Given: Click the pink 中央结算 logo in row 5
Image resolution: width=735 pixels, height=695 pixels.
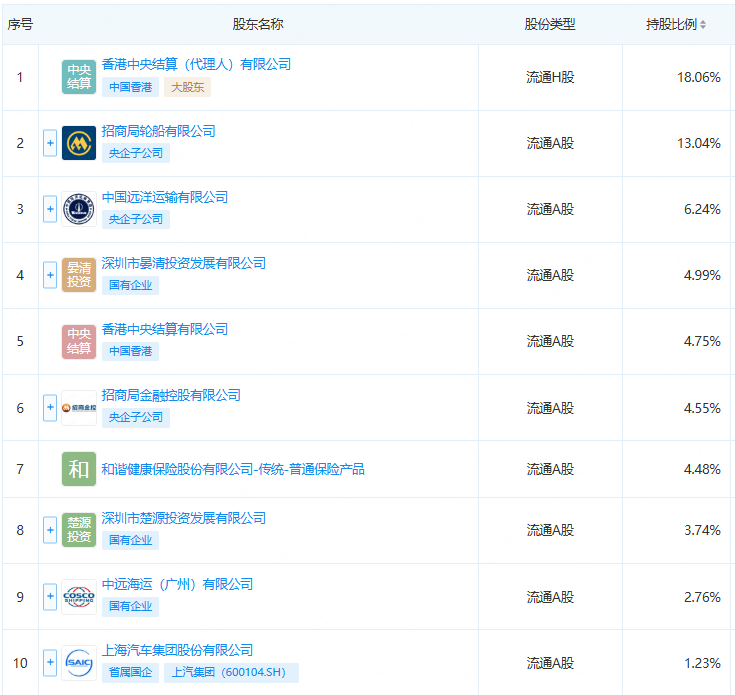Looking at the screenshot, I should (x=79, y=341).
